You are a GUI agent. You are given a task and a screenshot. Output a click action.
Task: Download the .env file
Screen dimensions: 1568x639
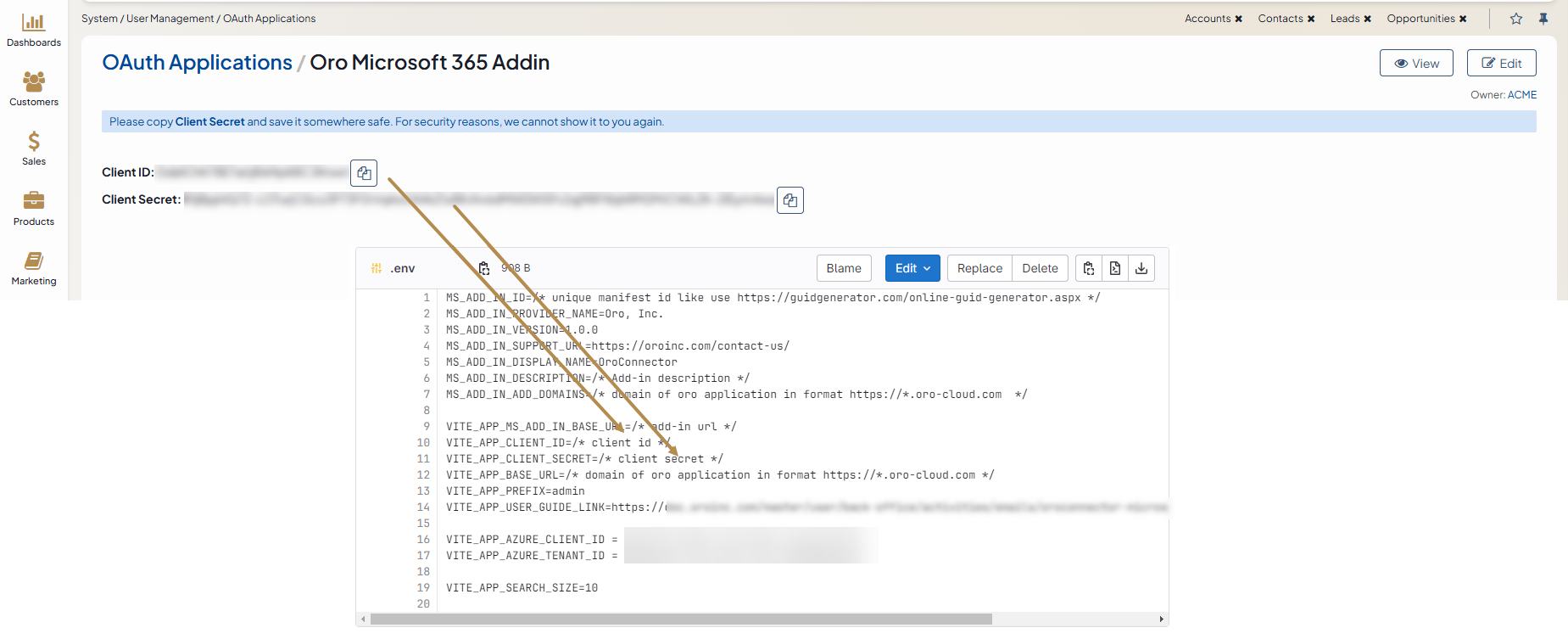pos(1141,268)
